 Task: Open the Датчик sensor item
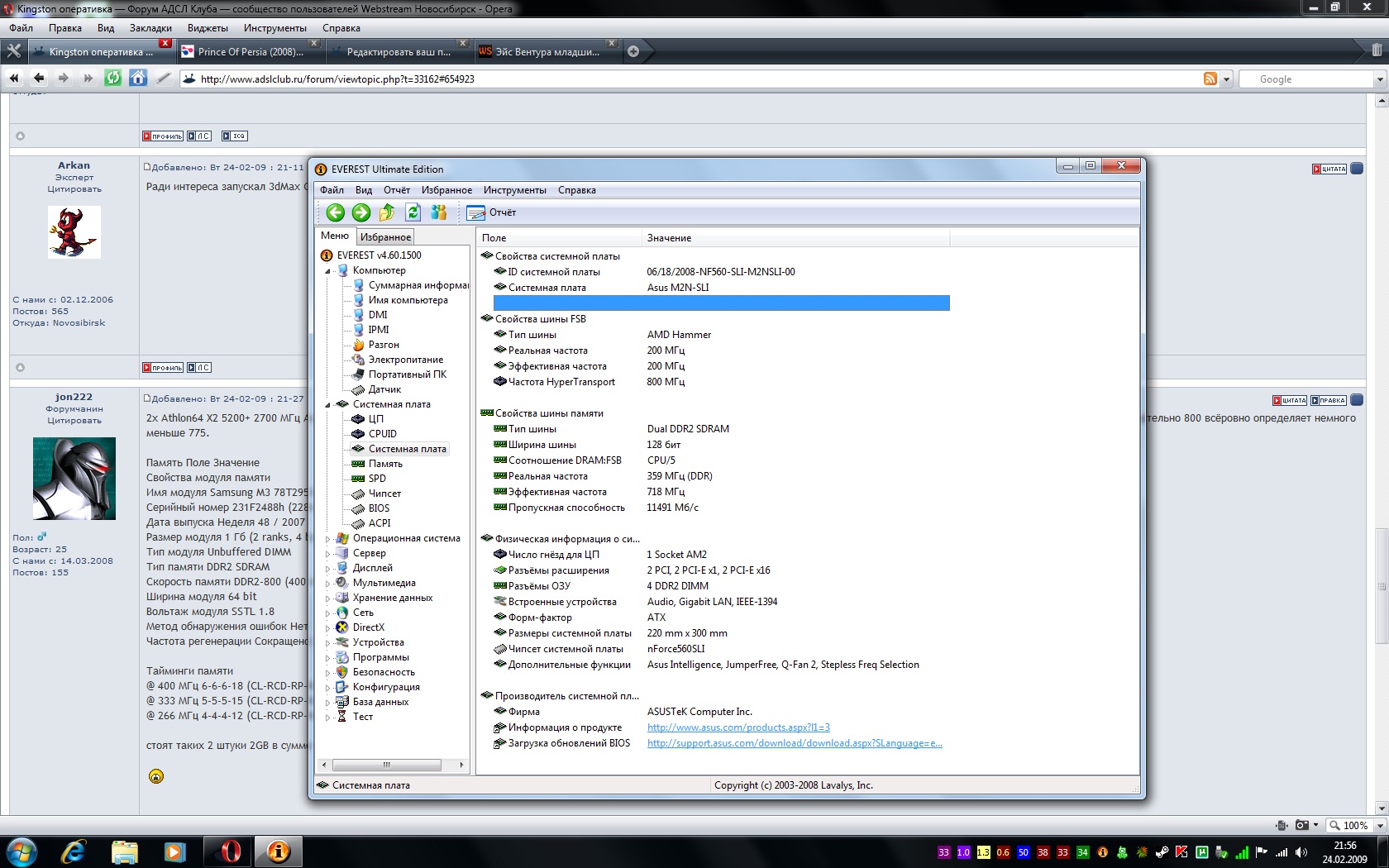pyautogui.click(x=384, y=389)
